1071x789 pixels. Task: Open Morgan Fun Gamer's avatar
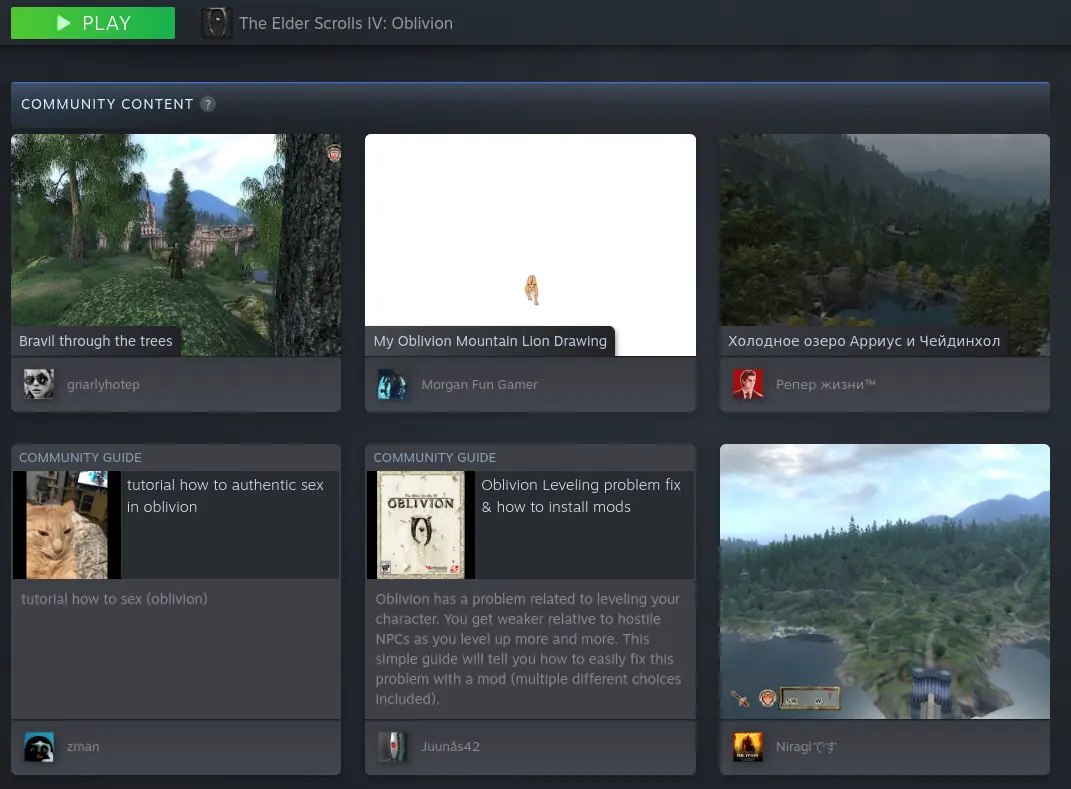click(393, 384)
